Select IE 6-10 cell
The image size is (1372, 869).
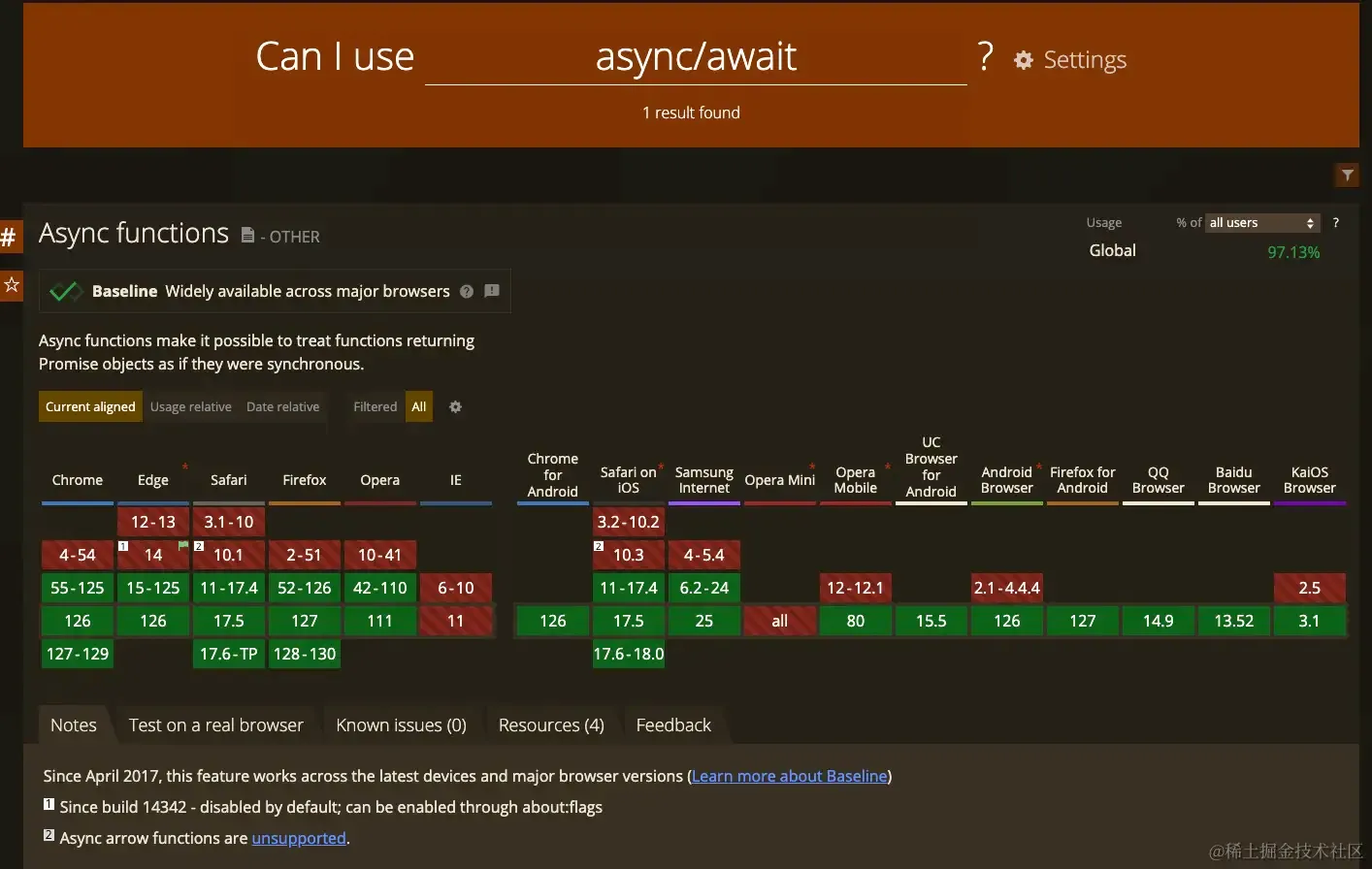coord(456,588)
